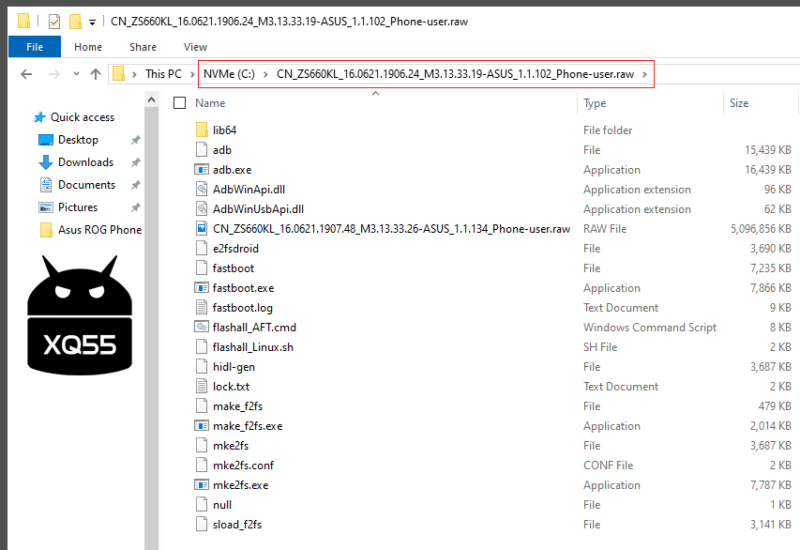The height and width of the screenshot is (550, 800).
Task: Switch to the View ribbon tab
Action: click(x=195, y=47)
